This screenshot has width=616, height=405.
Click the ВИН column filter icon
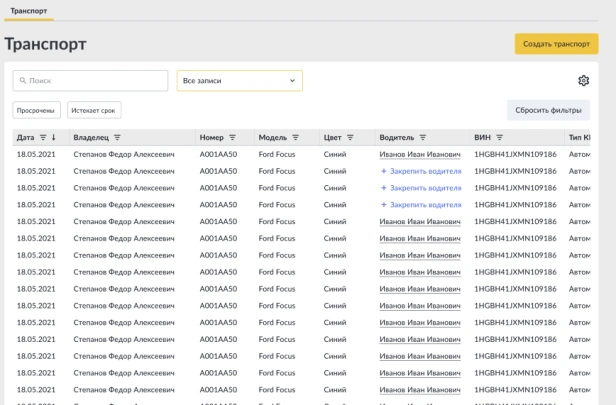(x=499, y=137)
